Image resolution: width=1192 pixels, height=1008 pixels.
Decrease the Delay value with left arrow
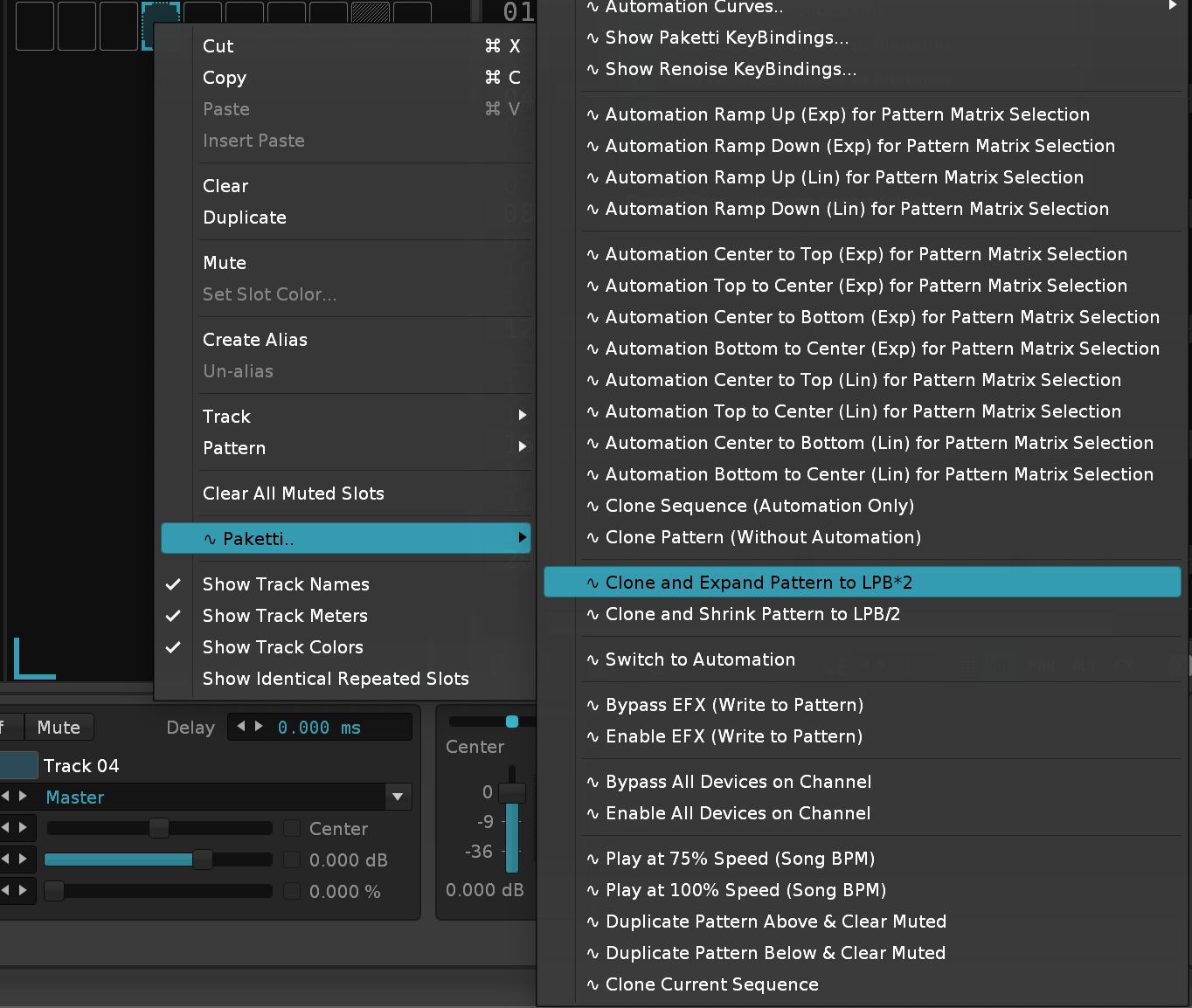(241, 726)
